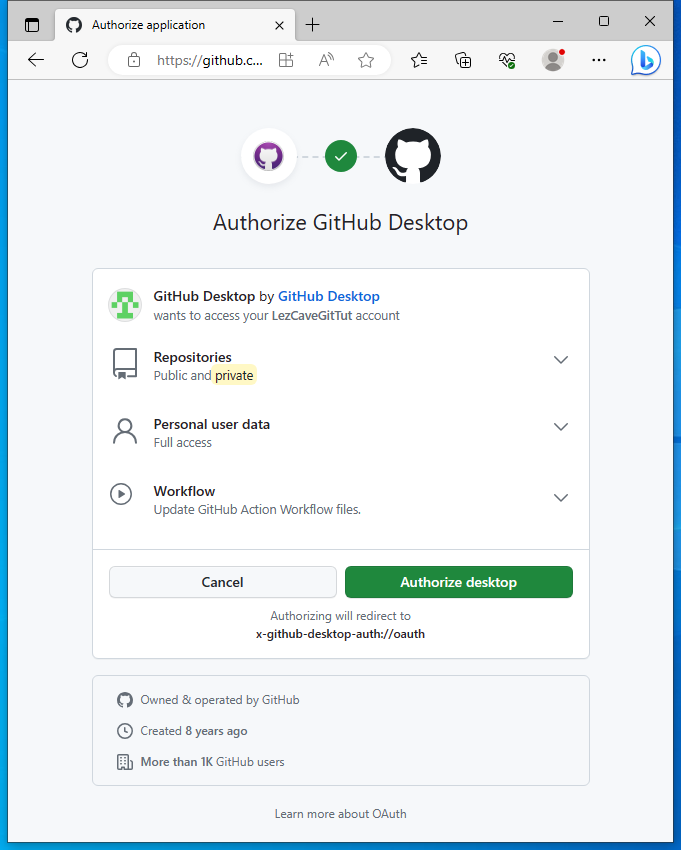Refresh the GitHub authorization page
Viewport: 681px width, 850px height.
click(80, 60)
